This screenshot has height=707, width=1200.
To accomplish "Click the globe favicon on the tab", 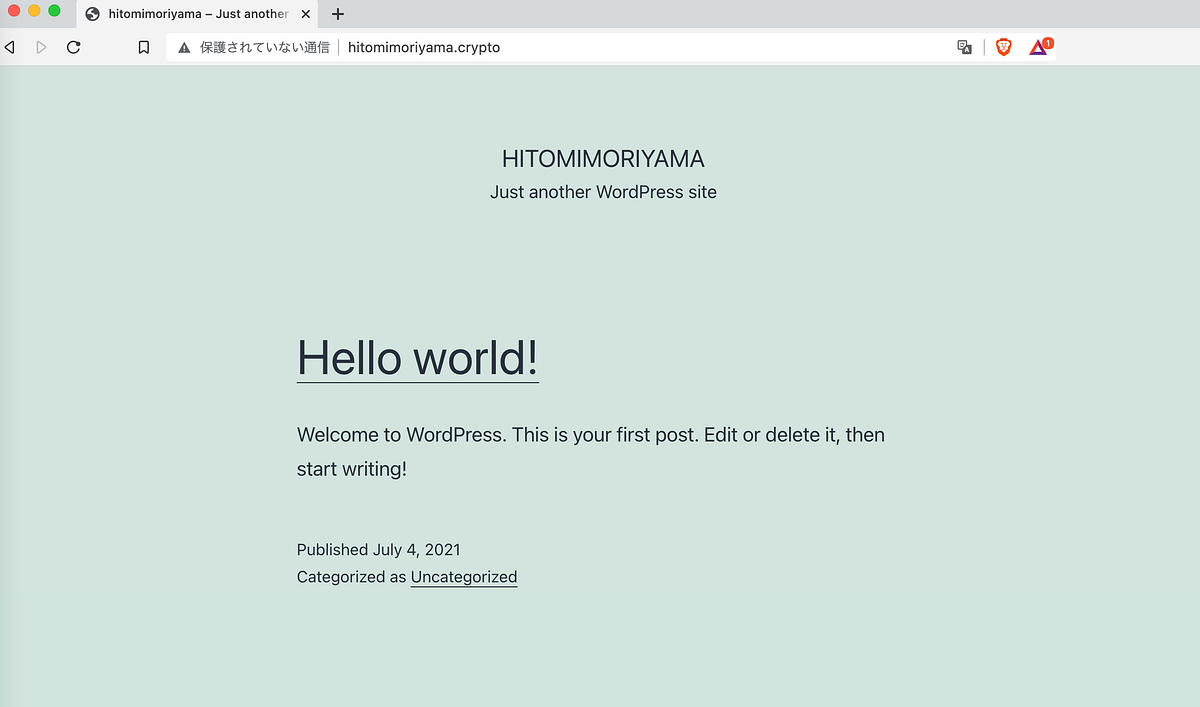I will 93,14.
